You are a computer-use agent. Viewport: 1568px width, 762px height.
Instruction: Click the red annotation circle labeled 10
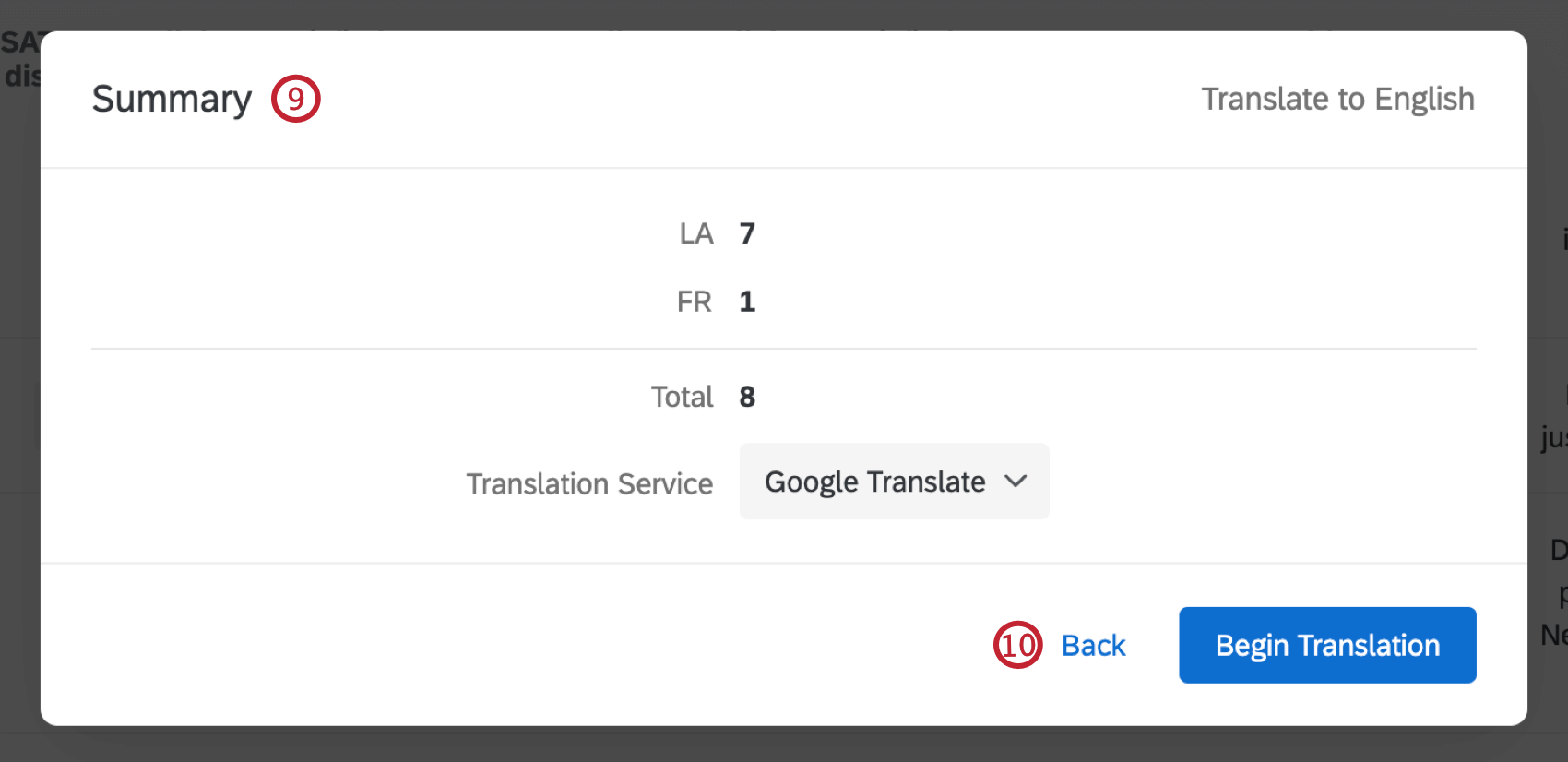point(1017,646)
